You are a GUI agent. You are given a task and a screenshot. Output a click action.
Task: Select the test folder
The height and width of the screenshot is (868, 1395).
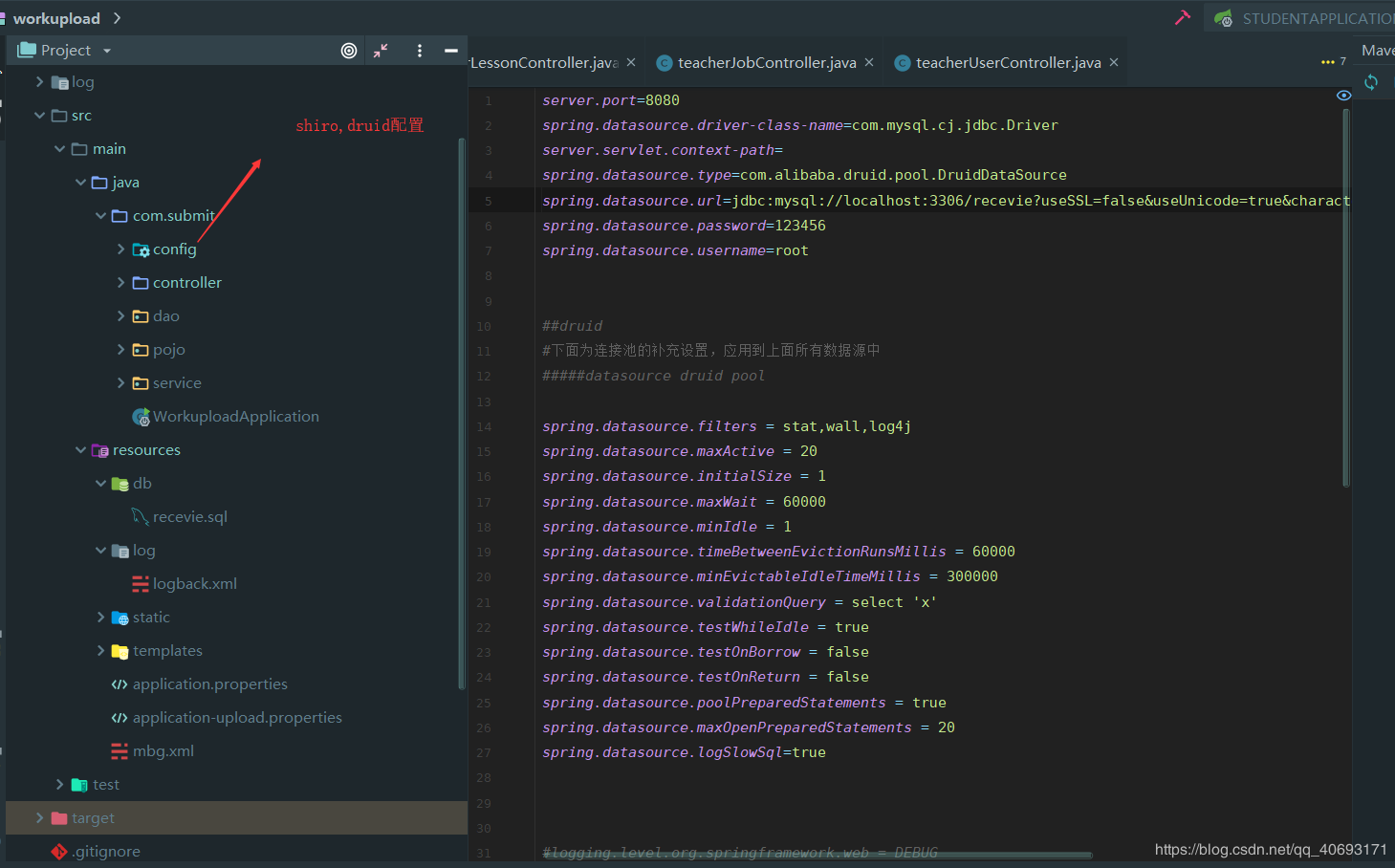click(x=96, y=785)
